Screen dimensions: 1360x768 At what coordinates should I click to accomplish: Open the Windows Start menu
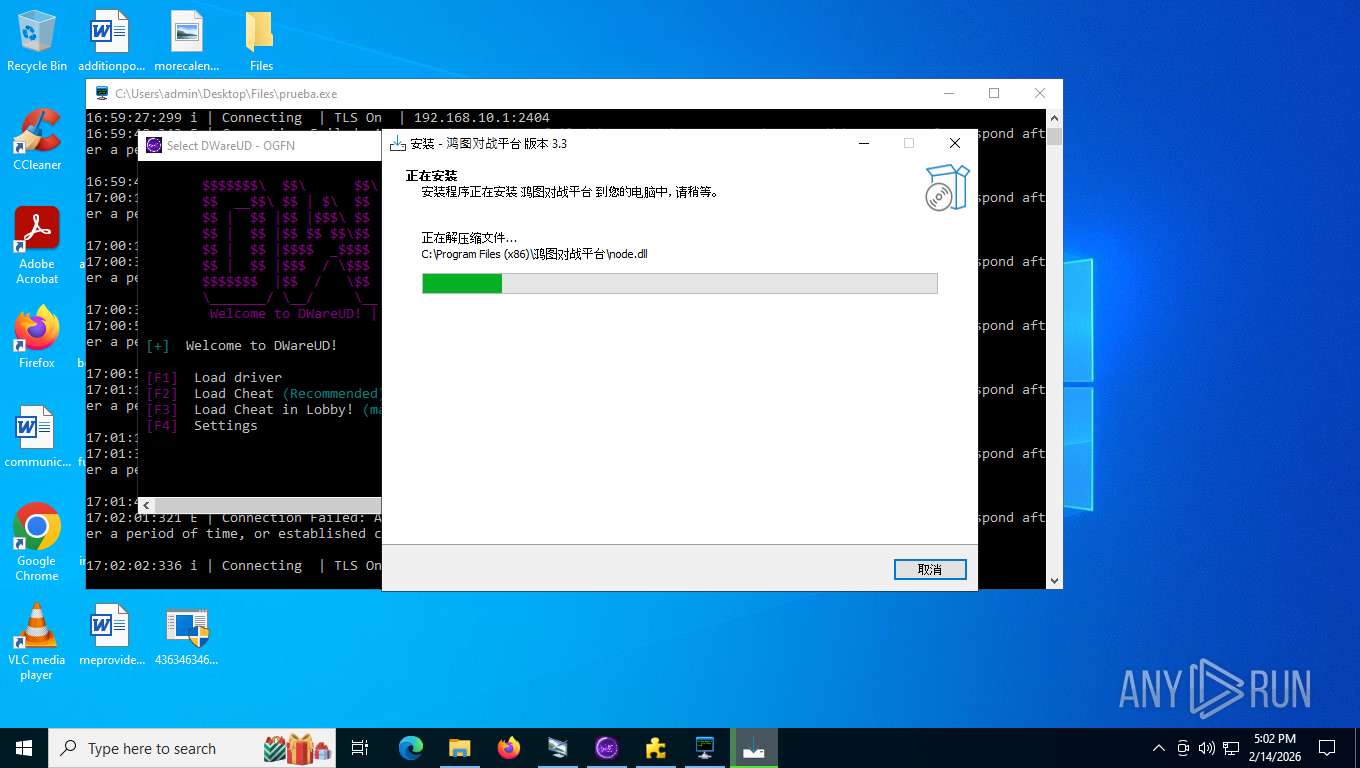(24, 748)
